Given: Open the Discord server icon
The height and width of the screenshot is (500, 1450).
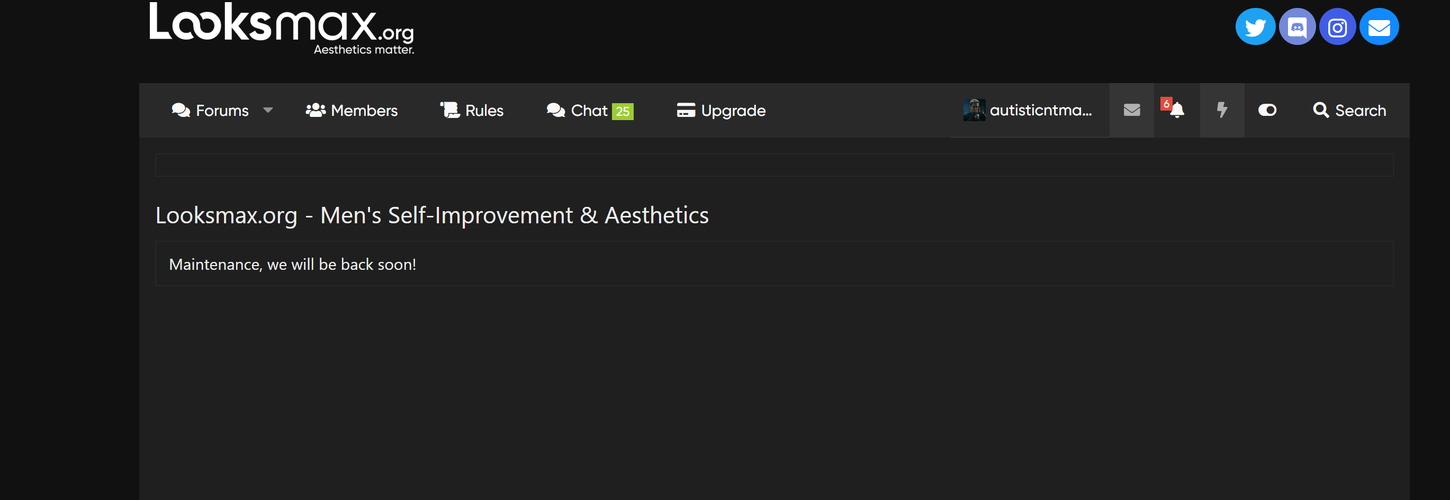Looking at the screenshot, I should [x=1297, y=27].
